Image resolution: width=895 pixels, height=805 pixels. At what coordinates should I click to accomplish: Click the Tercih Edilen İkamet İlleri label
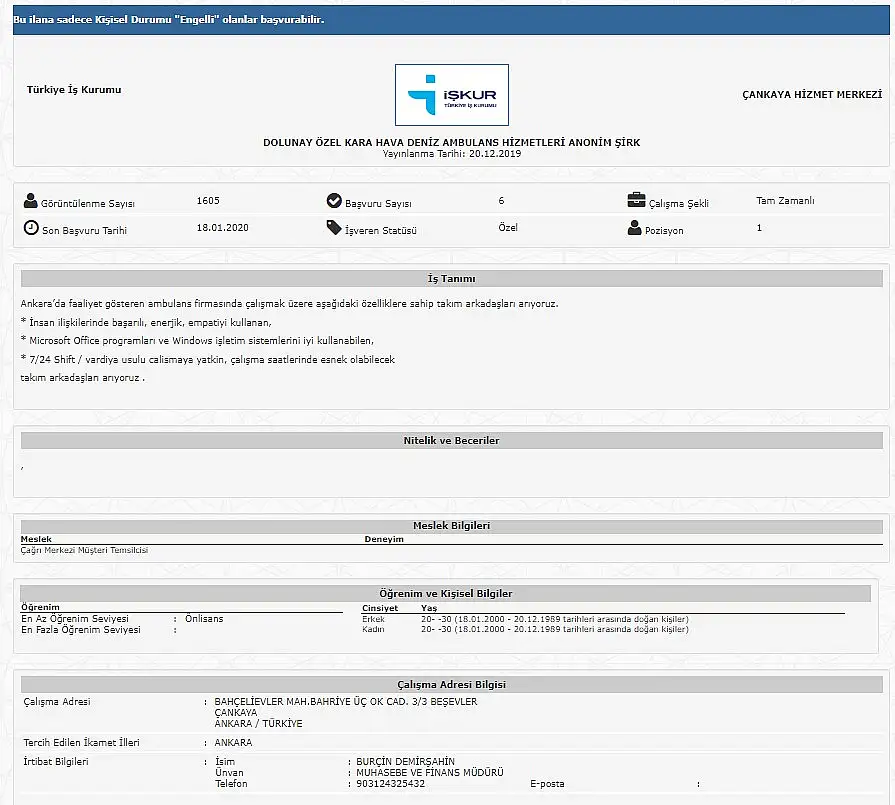coord(82,743)
